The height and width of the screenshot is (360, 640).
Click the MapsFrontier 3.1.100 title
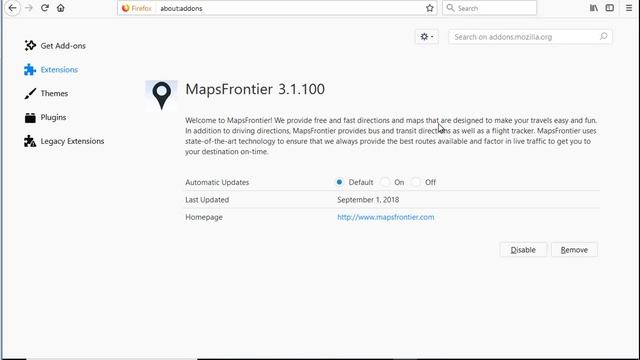tap(255, 89)
